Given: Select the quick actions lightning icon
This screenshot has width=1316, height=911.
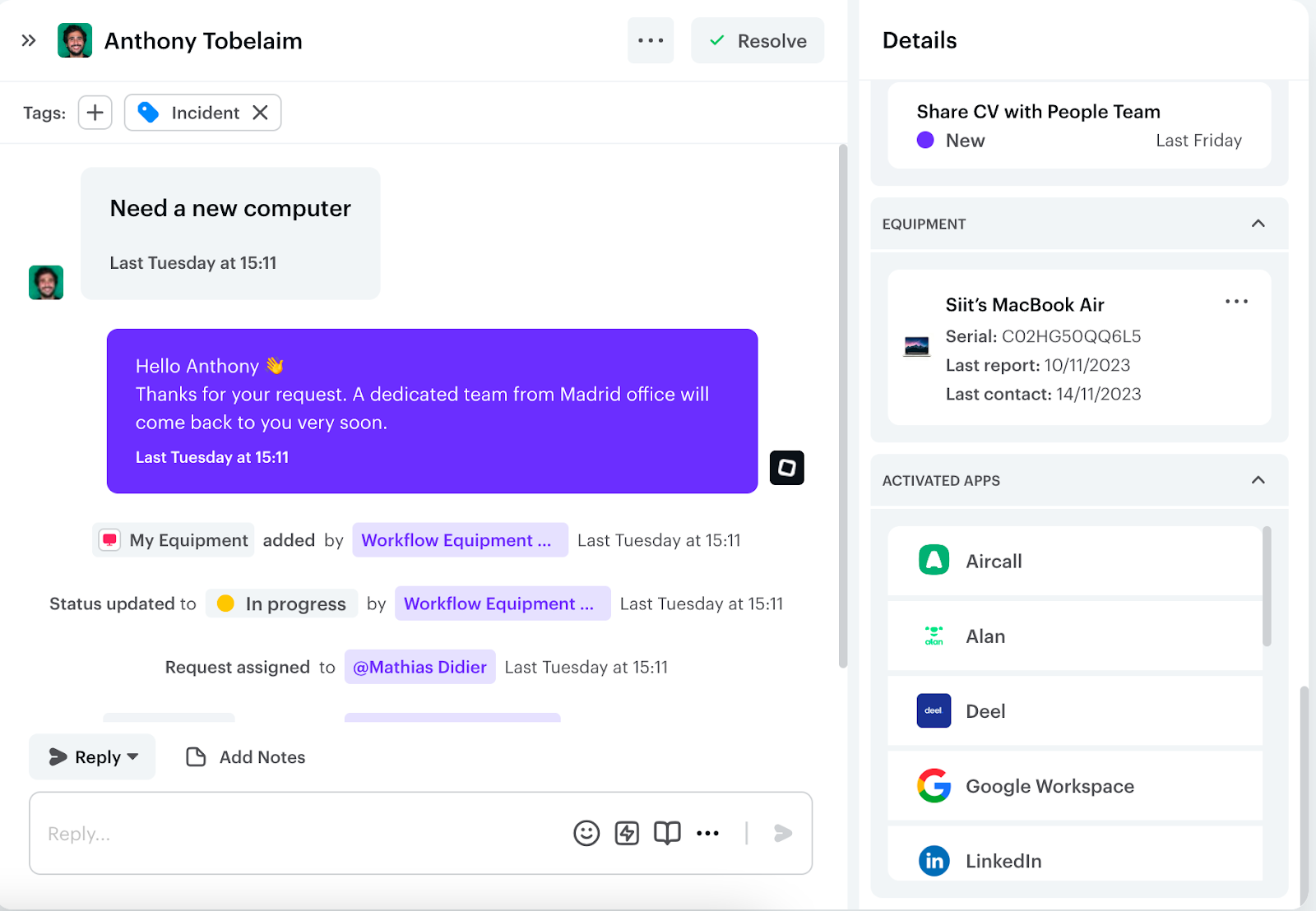Looking at the screenshot, I should (x=626, y=833).
